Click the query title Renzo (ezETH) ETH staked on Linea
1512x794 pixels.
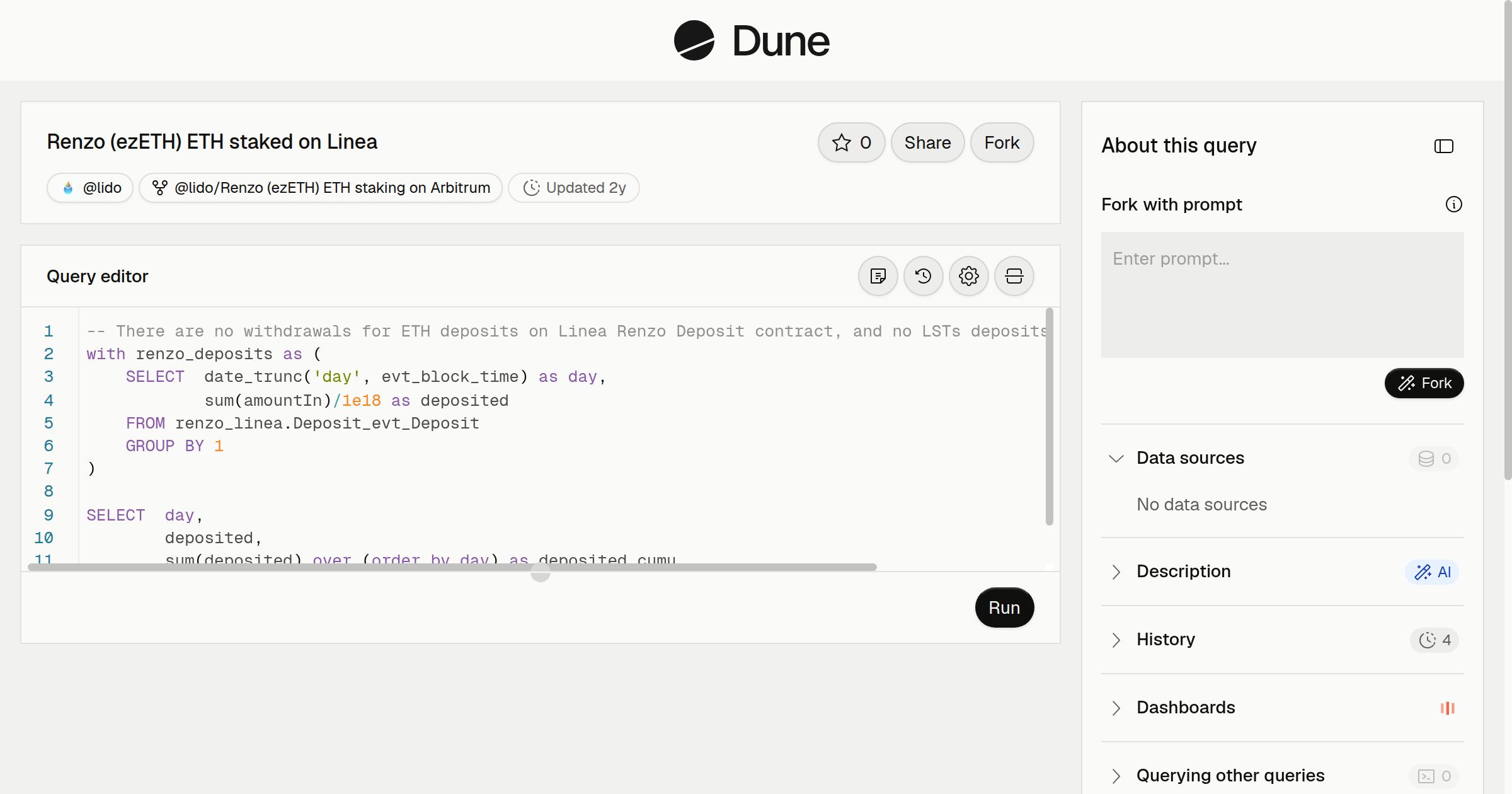coord(212,142)
